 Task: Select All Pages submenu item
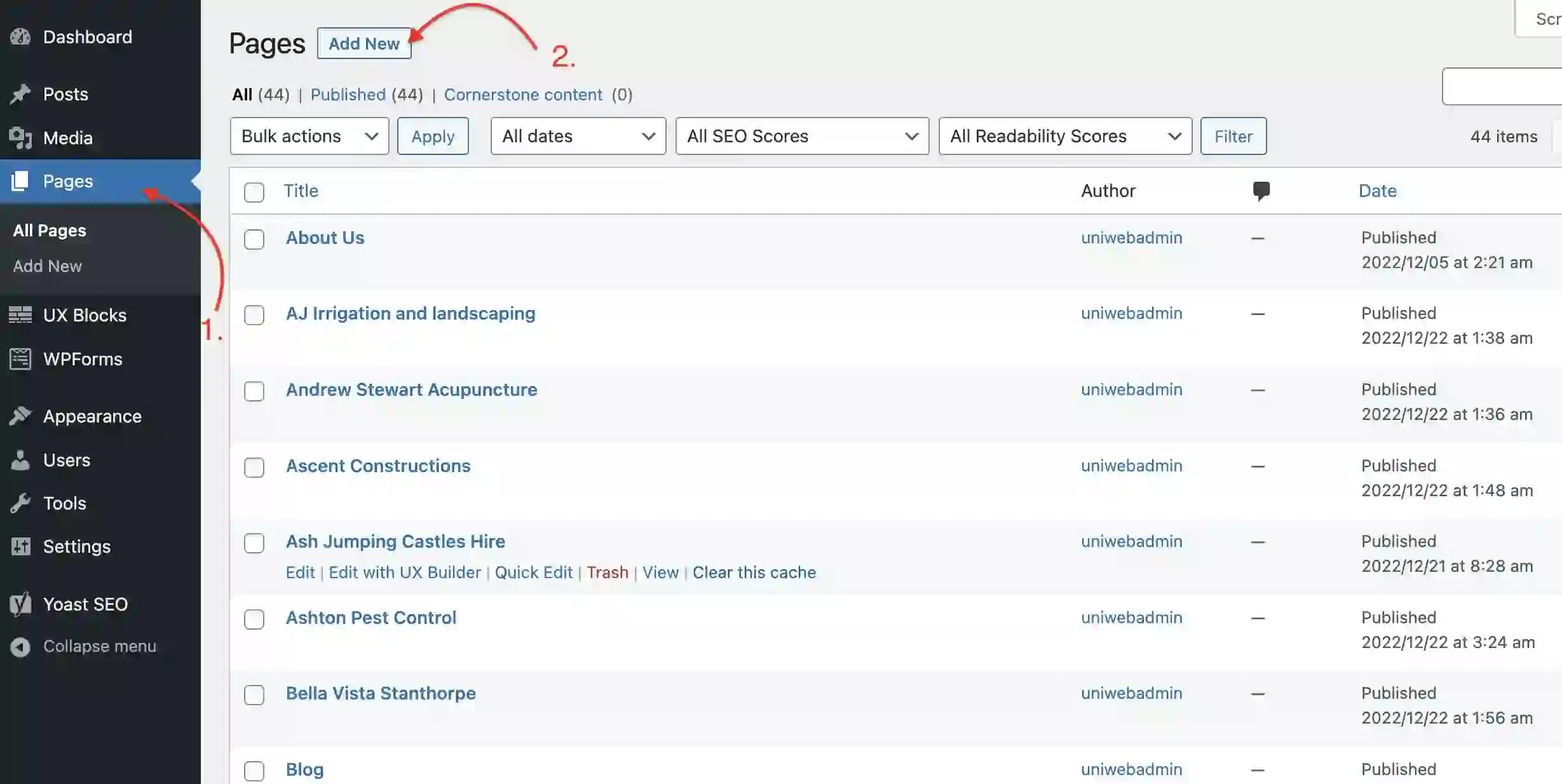(50, 230)
